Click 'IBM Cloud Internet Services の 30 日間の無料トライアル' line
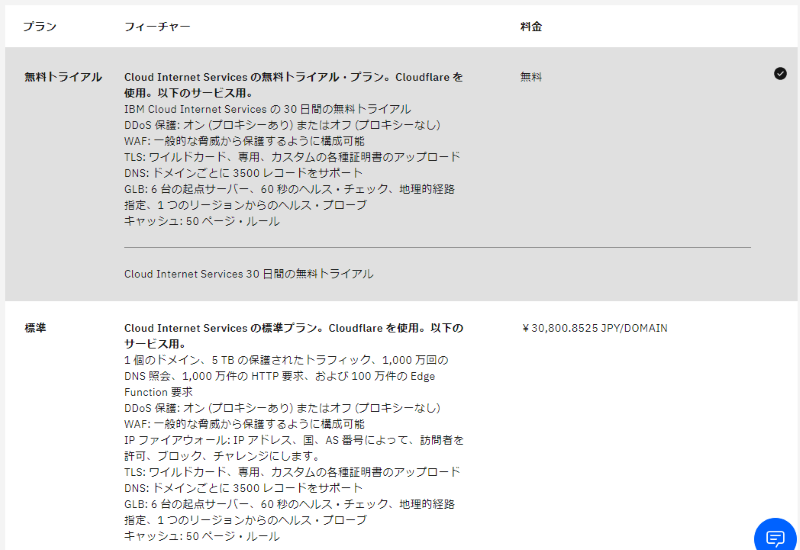Image resolution: width=800 pixels, height=550 pixels. pyautogui.click(x=267, y=109)
